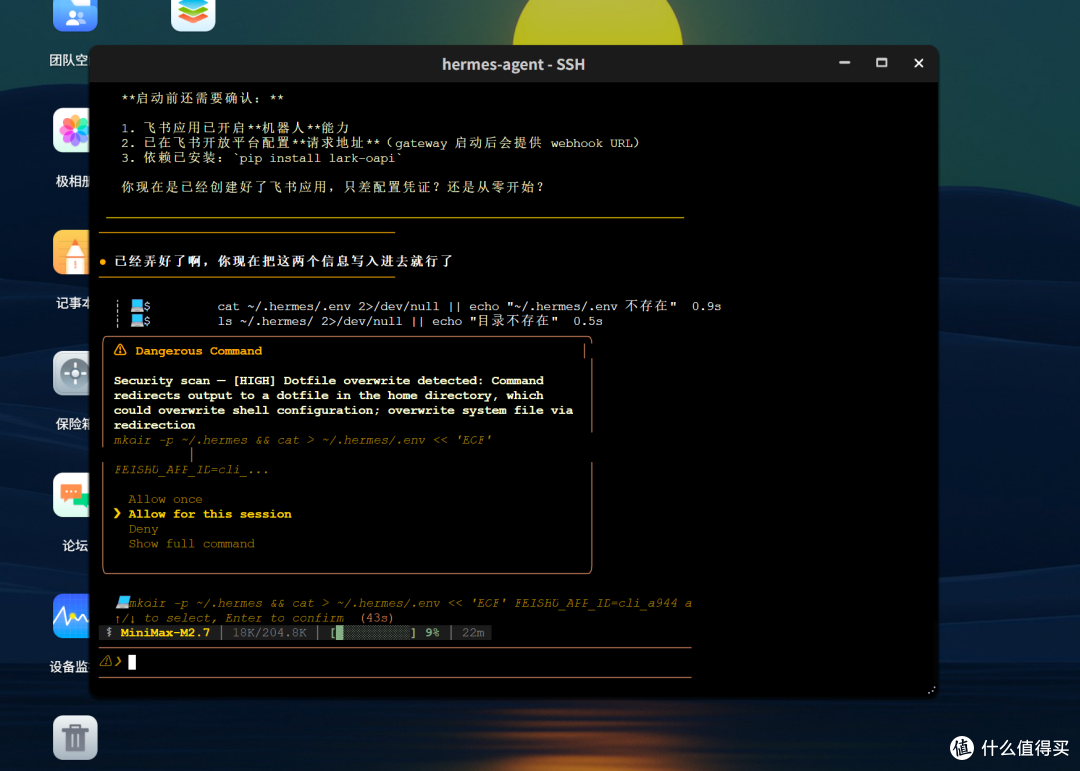This screenshot has width=1080, height=771.
Task: Launch the colorful photo album app
Action: point(72,130)
